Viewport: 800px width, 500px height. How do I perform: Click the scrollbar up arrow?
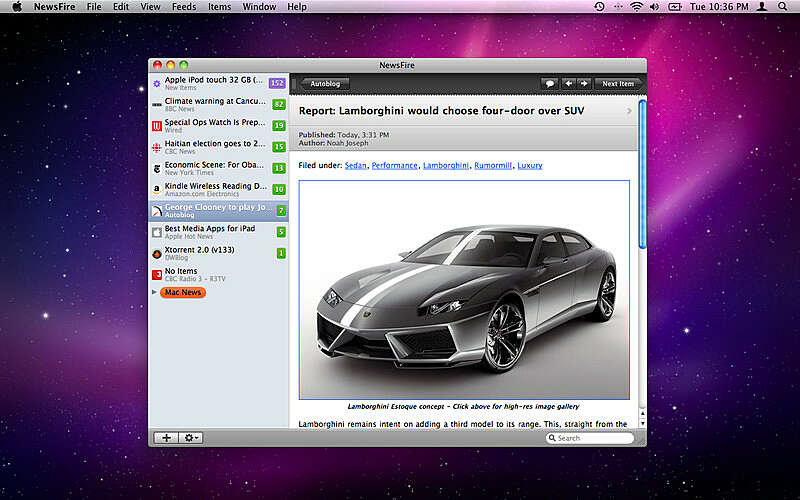pyautogui.click(x=642, y=414)
